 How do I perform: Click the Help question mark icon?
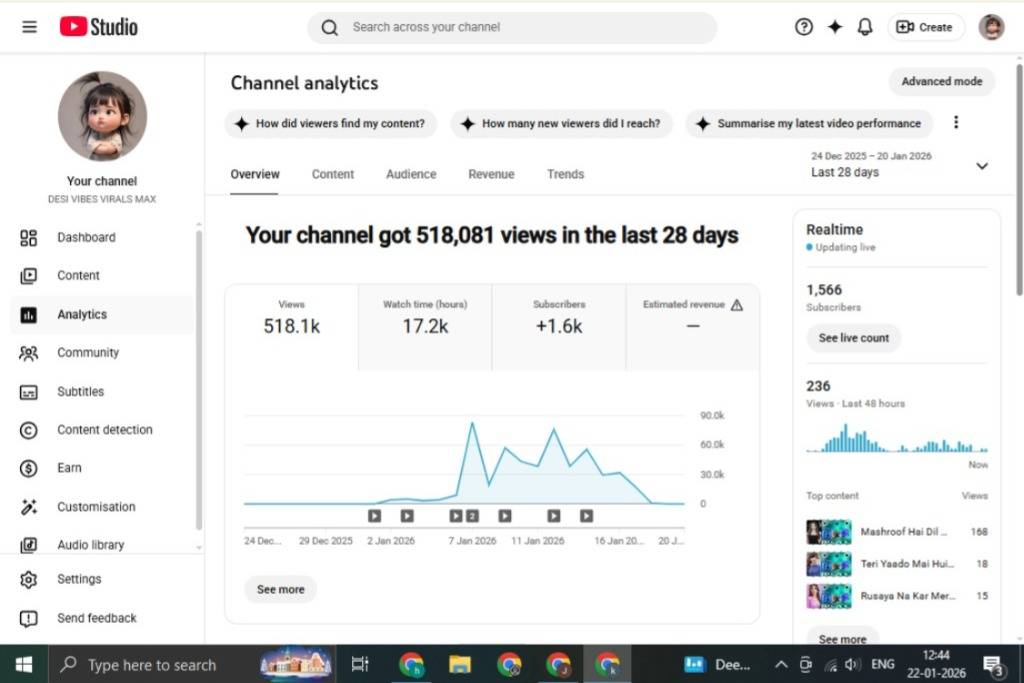[x=804, y=27]
